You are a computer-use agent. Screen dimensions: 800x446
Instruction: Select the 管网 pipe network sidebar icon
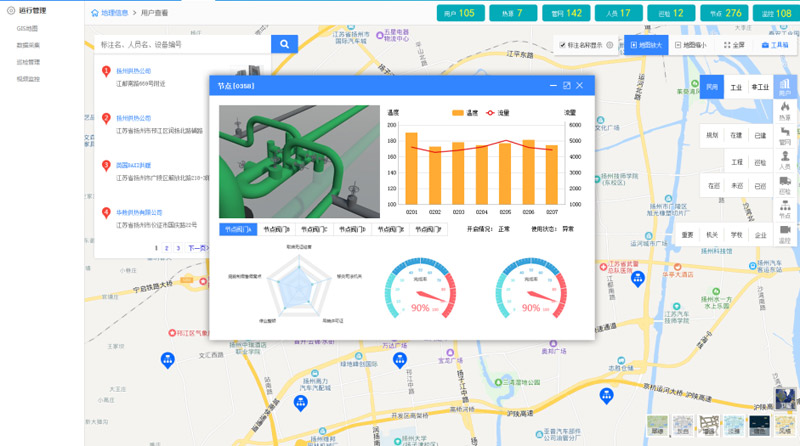785,135
